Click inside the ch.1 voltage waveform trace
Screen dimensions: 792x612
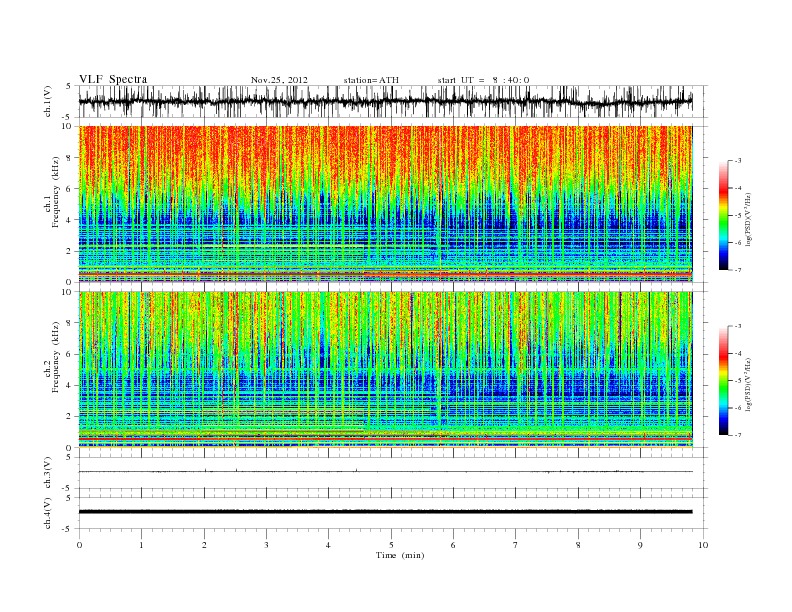click(x=385, y=101)
